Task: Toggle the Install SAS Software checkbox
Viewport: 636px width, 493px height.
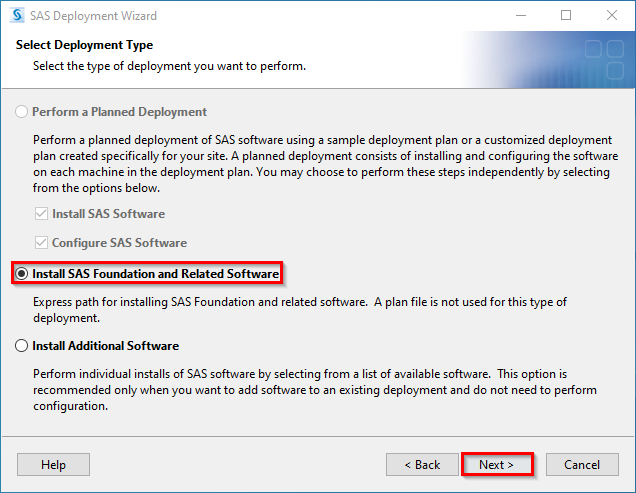Action: (x=41, y=213)
